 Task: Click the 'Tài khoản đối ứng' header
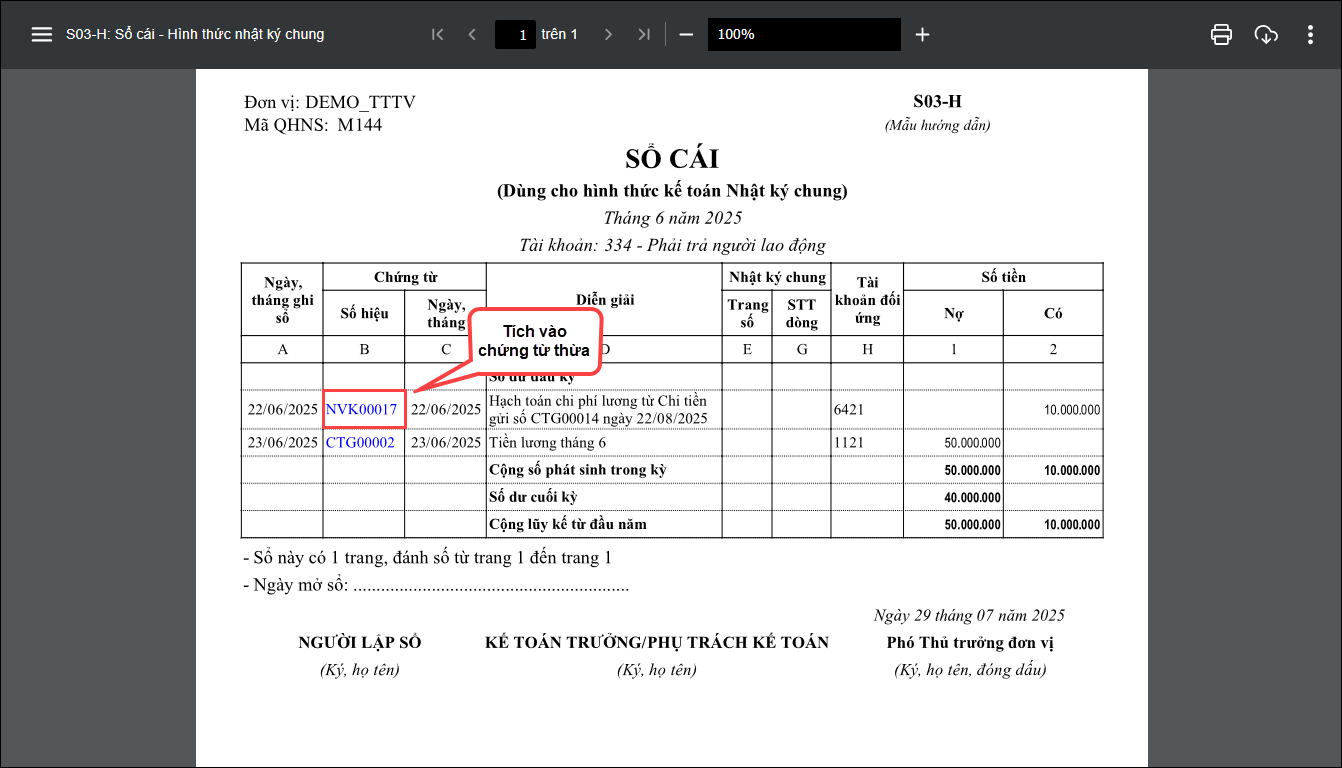coord(867,300)
